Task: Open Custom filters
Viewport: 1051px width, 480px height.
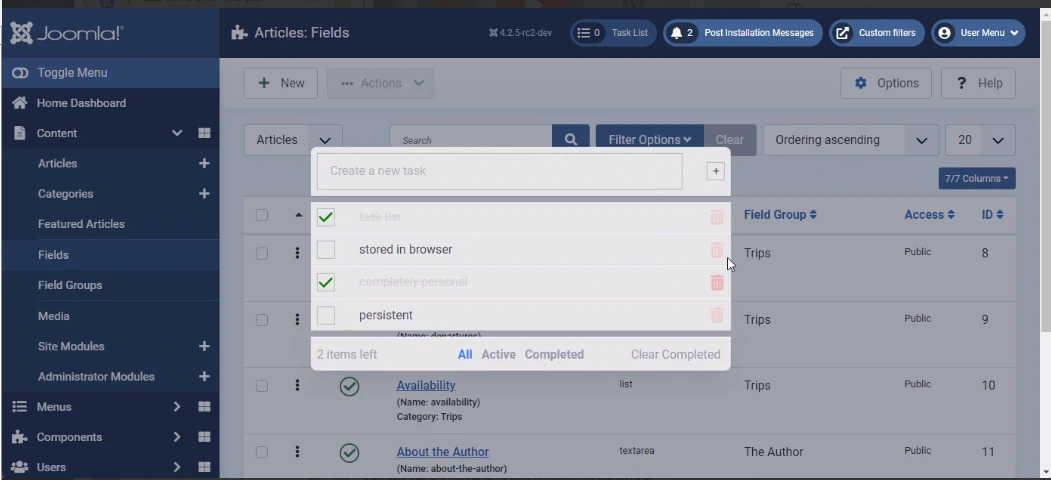Action: 877,33
